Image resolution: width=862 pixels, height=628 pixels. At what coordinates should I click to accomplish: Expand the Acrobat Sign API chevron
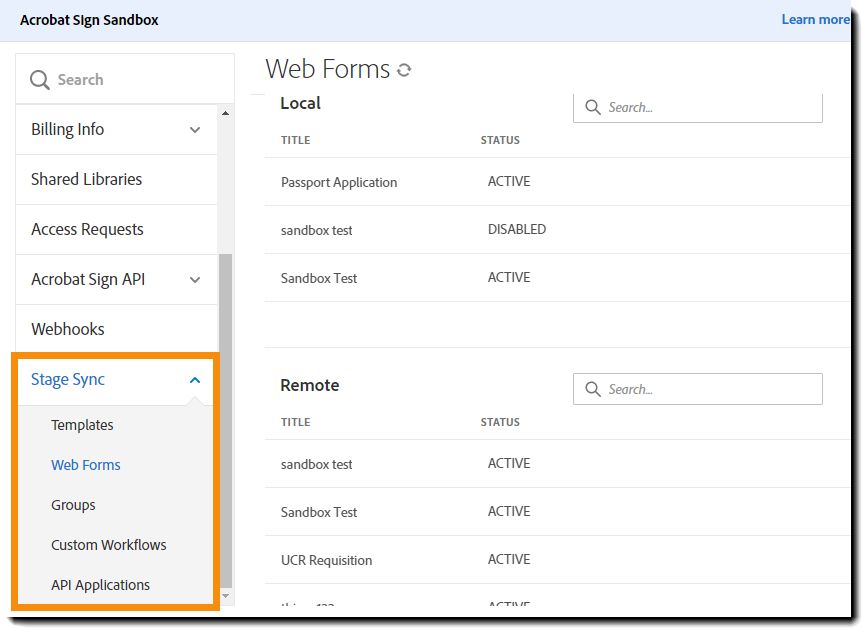point(195,279)
